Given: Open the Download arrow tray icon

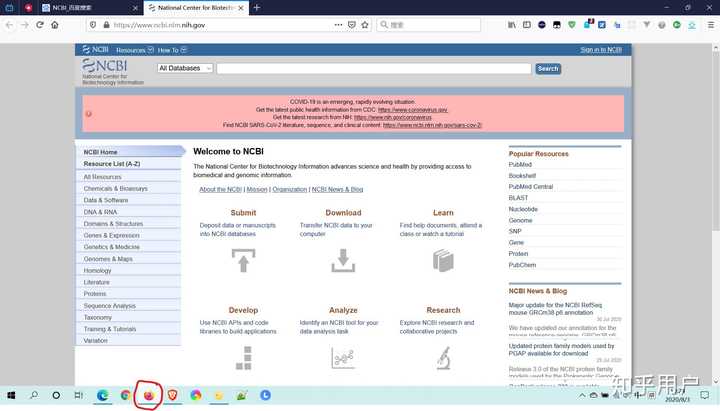Looking at the screenshot, I should pyautogui.click(x=343, y=260).
